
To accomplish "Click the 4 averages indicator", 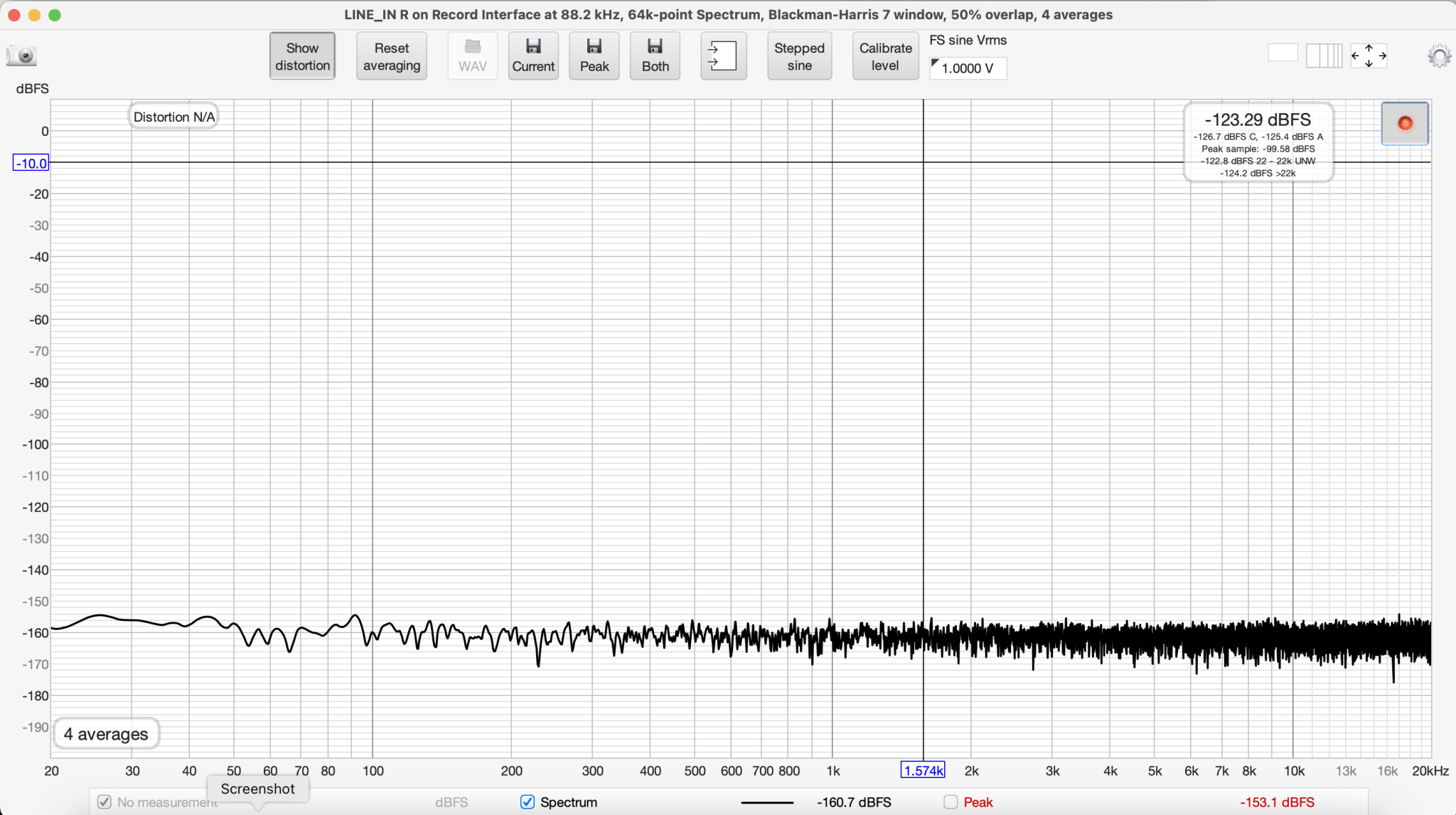I will coord(106,734).
